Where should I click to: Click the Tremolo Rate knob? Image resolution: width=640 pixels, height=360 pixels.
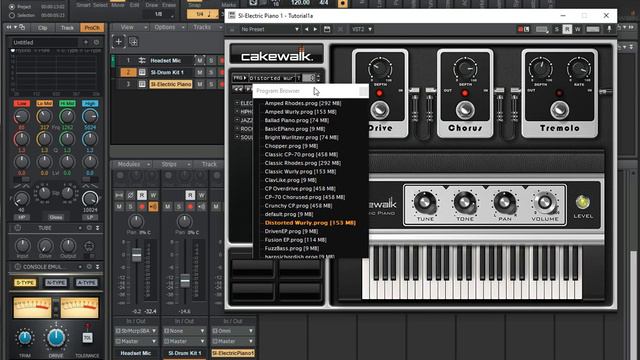click(579, 69)
